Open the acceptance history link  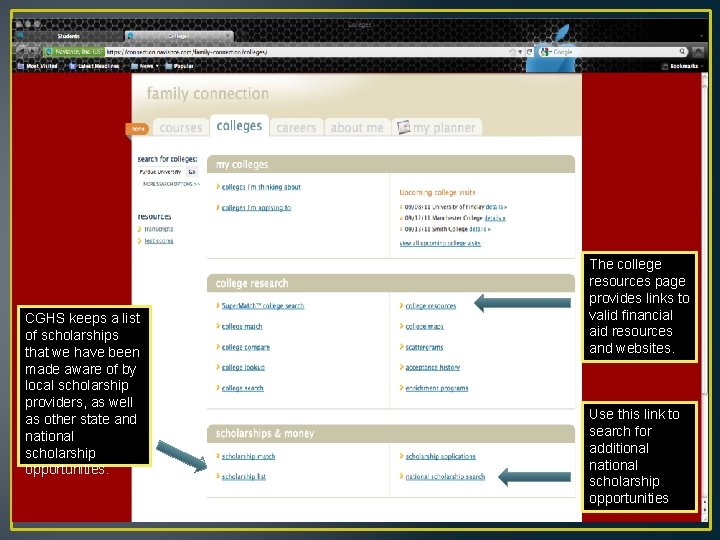tap(433, 367)
